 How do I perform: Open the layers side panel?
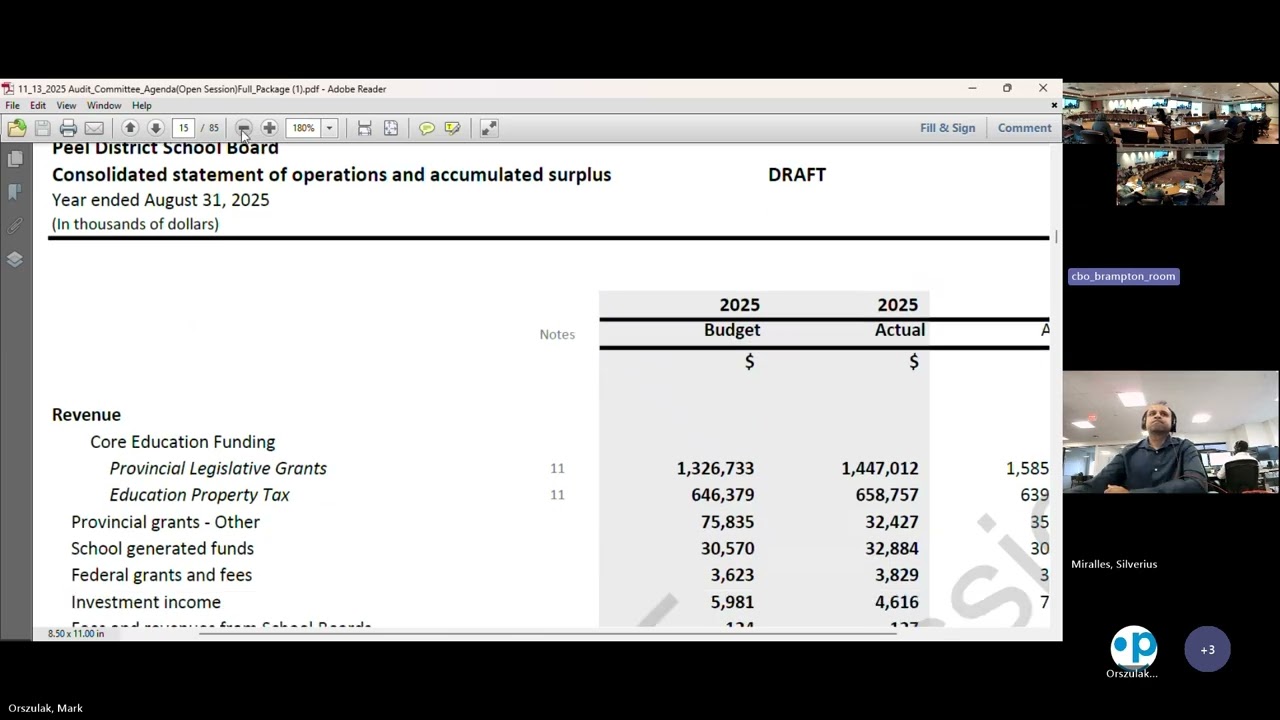(15, 259)
